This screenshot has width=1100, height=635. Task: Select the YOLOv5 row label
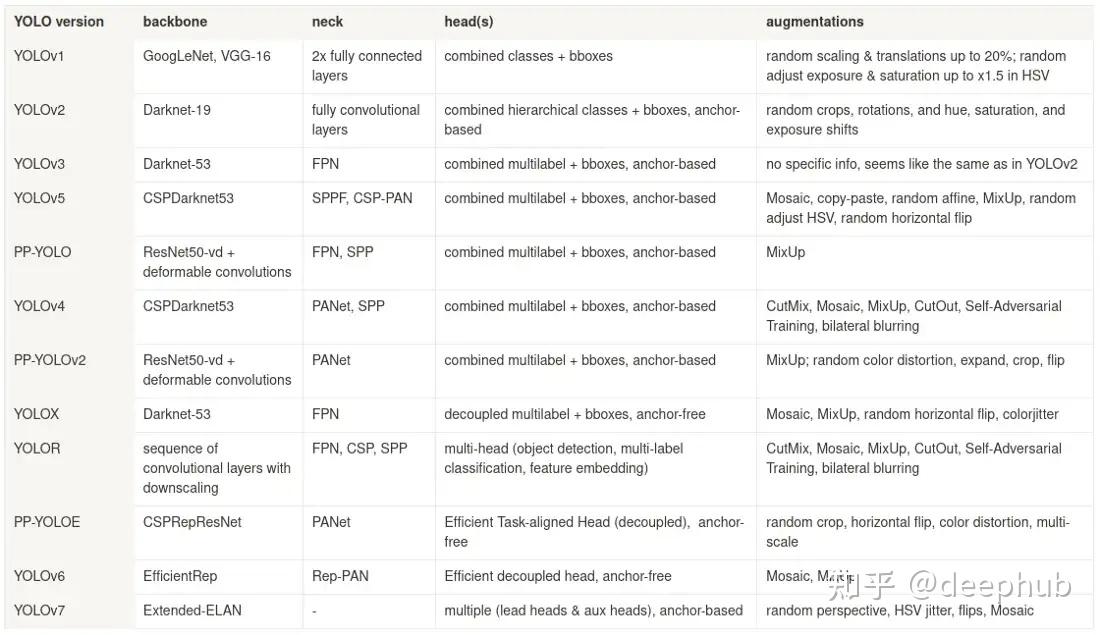click(39, 198)
